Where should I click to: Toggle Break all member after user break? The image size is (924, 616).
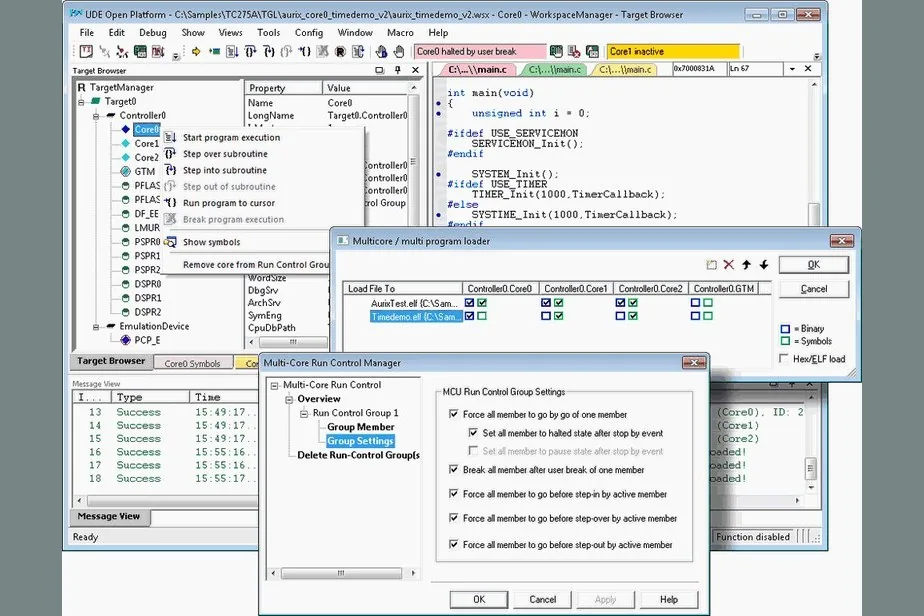(454, 469)
